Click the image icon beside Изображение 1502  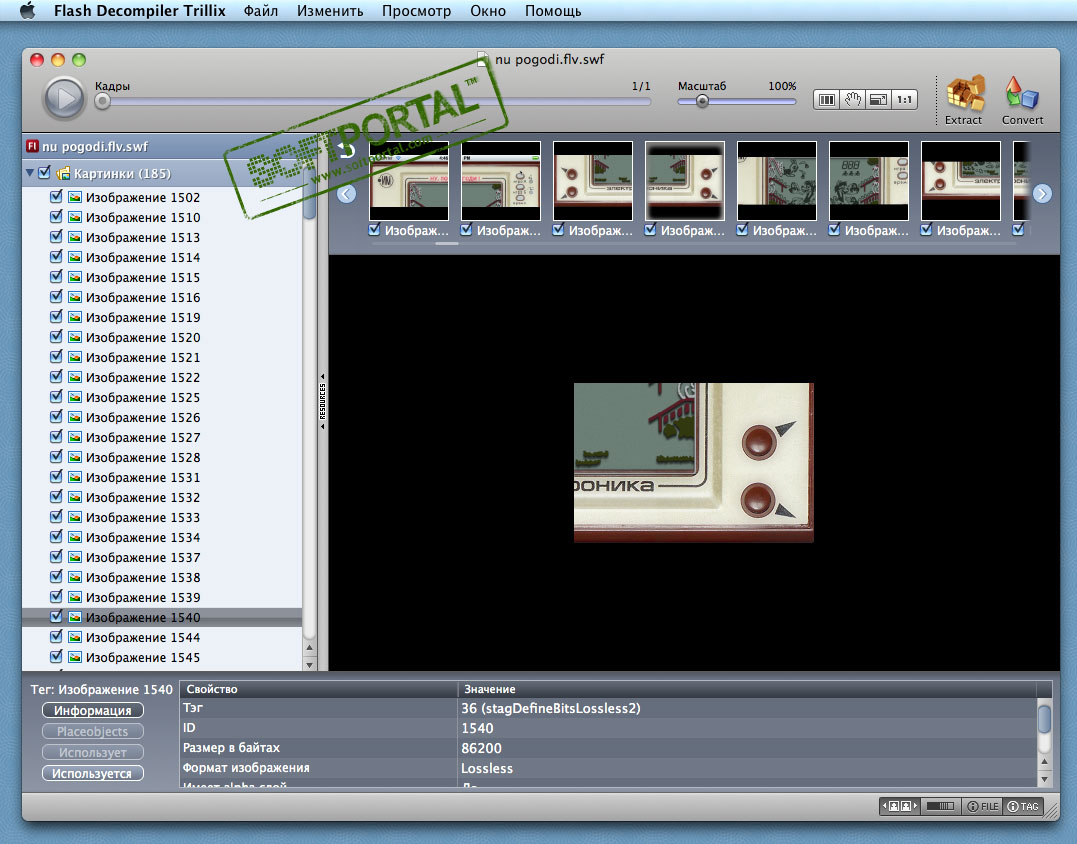tap(75, 197)
